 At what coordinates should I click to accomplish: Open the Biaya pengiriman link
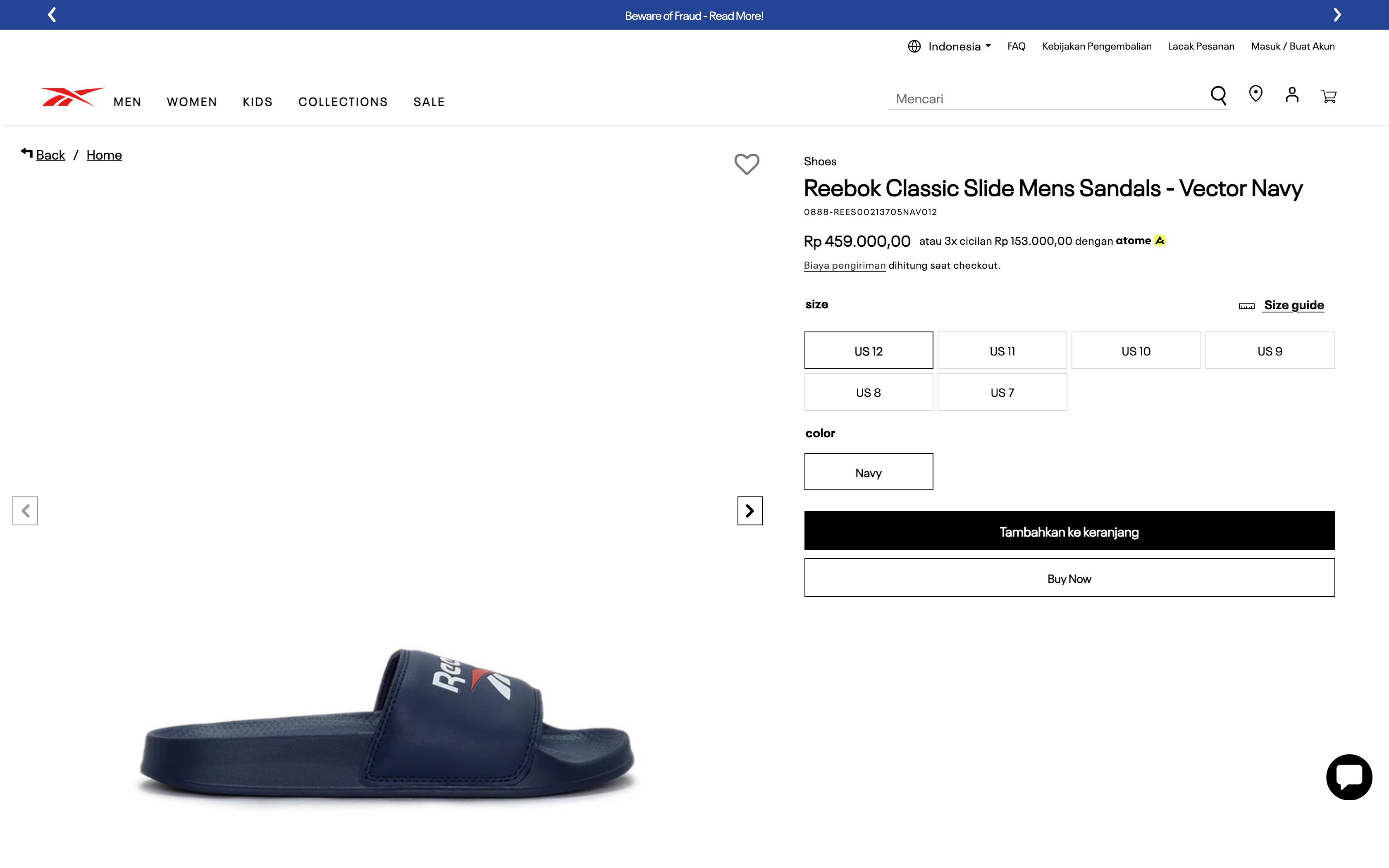coord(844,265)
